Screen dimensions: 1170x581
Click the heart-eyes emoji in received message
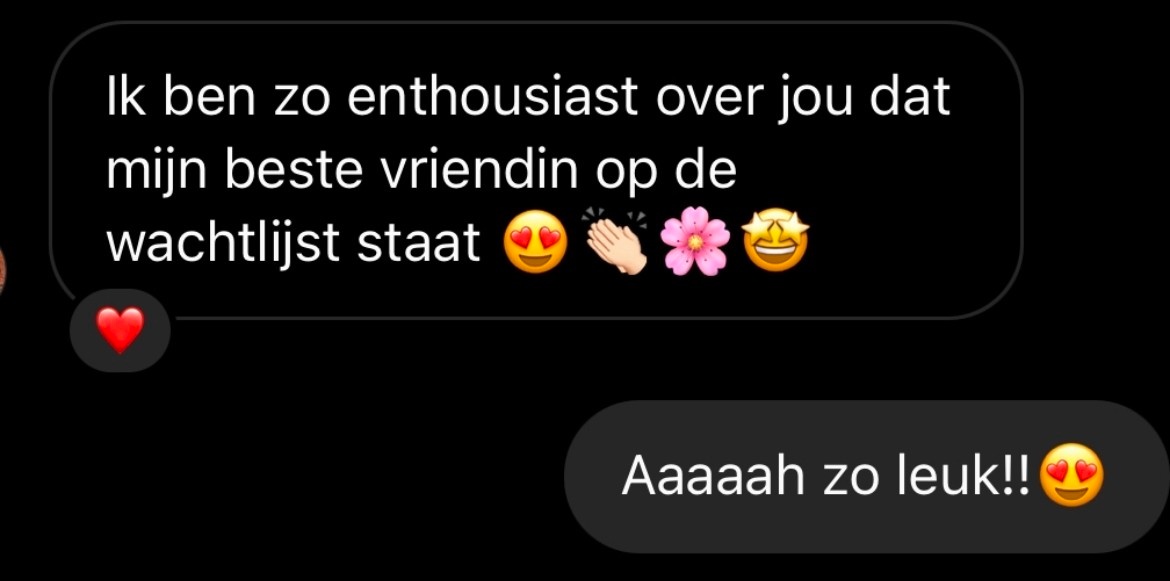click(536, 241)
